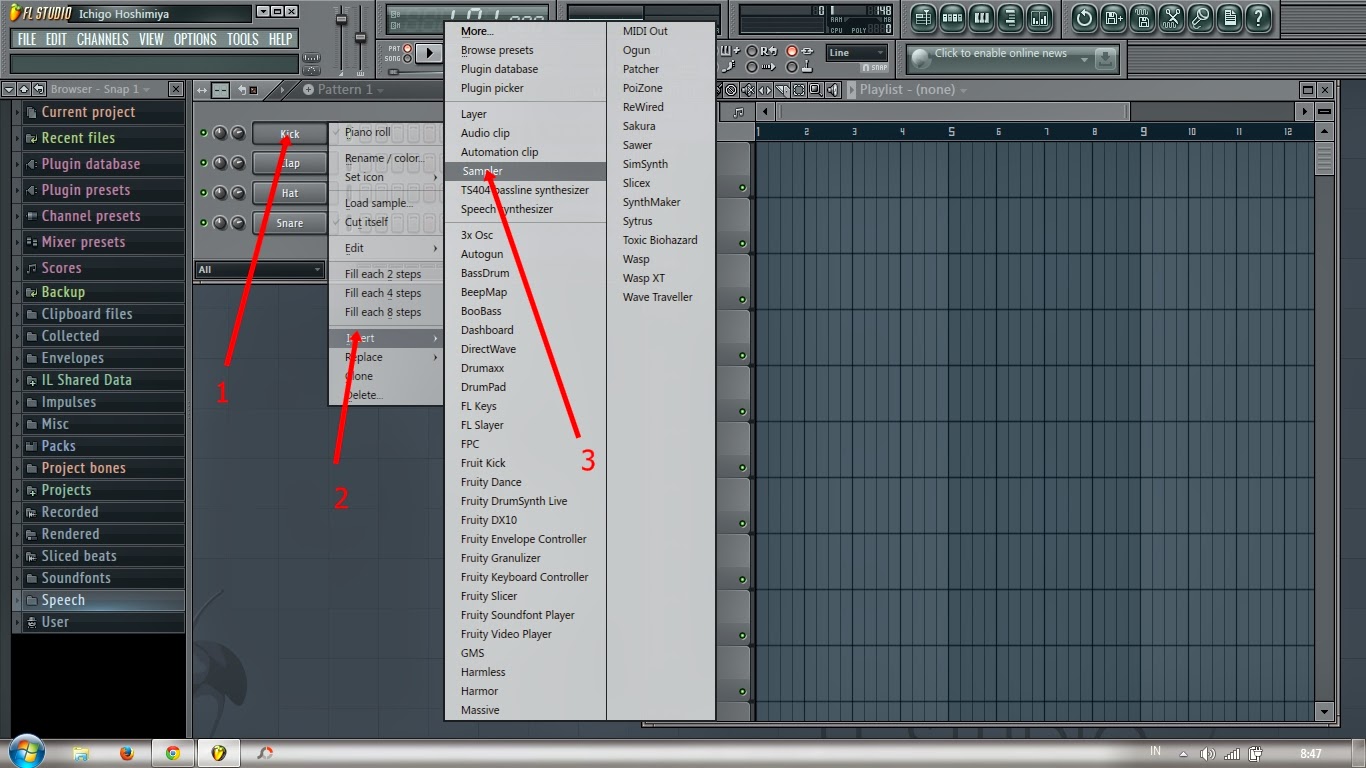Open the channel filter All dropdown

[260, 269]
